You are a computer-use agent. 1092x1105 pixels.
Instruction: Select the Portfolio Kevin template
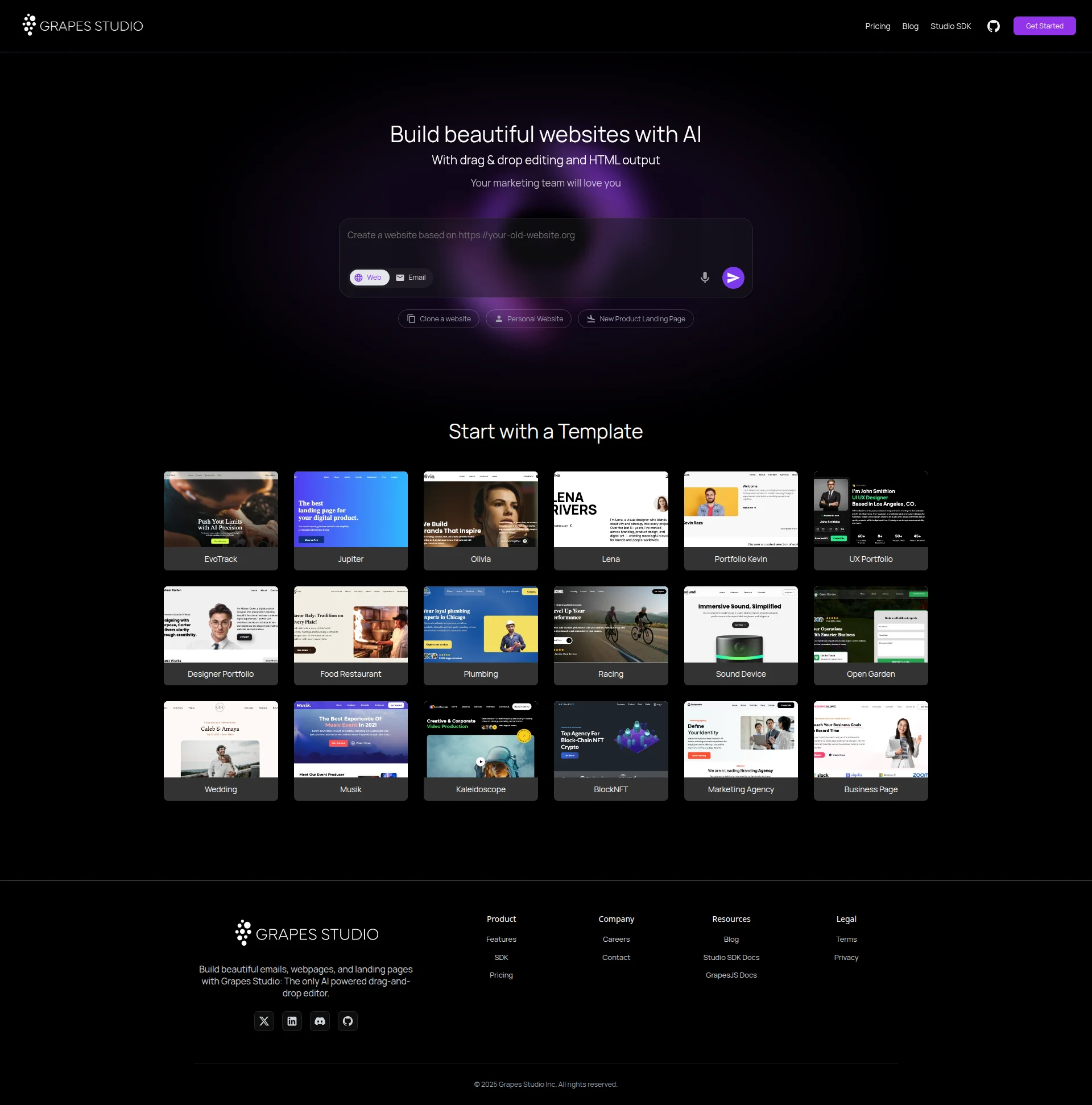point(741,520)
